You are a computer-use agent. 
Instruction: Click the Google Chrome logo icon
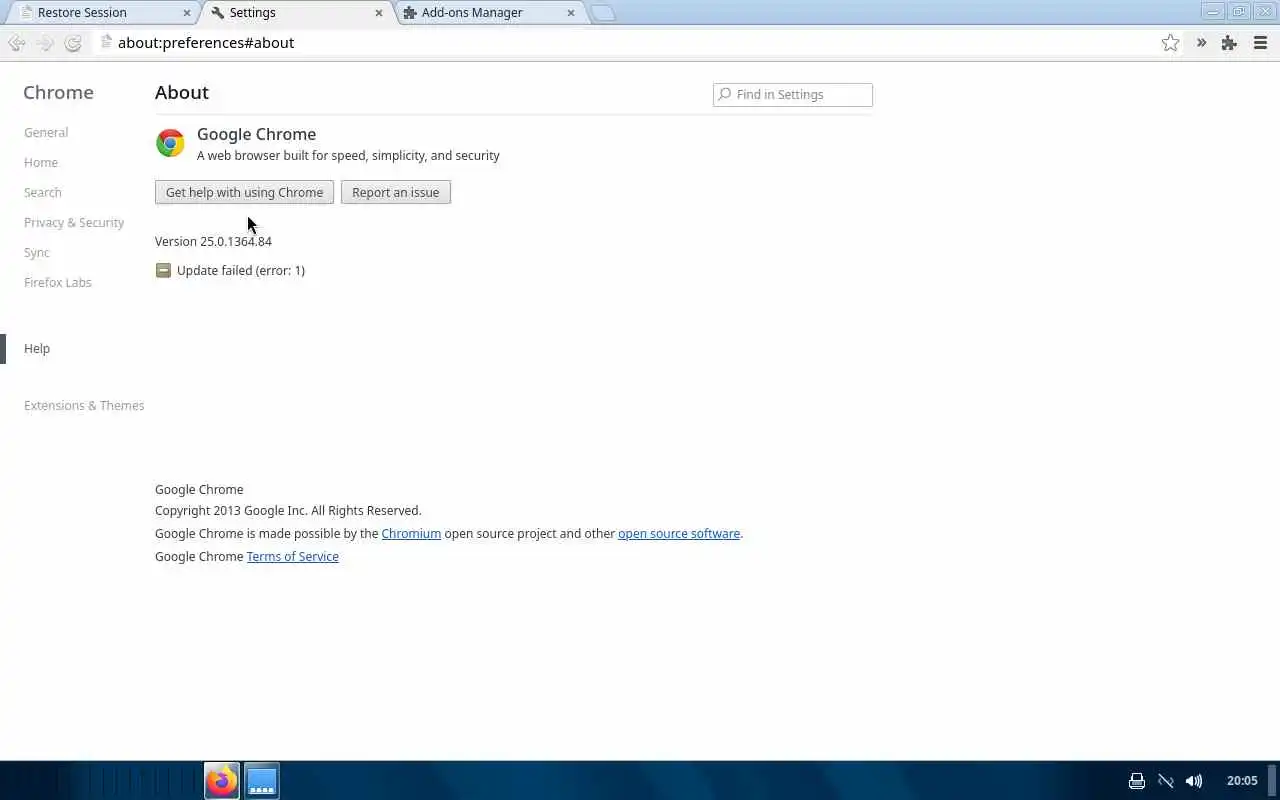tap(170, 143)
